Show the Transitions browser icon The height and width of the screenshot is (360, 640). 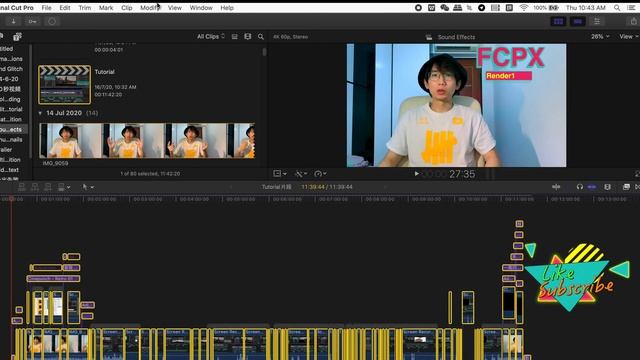tap(637, 187)
